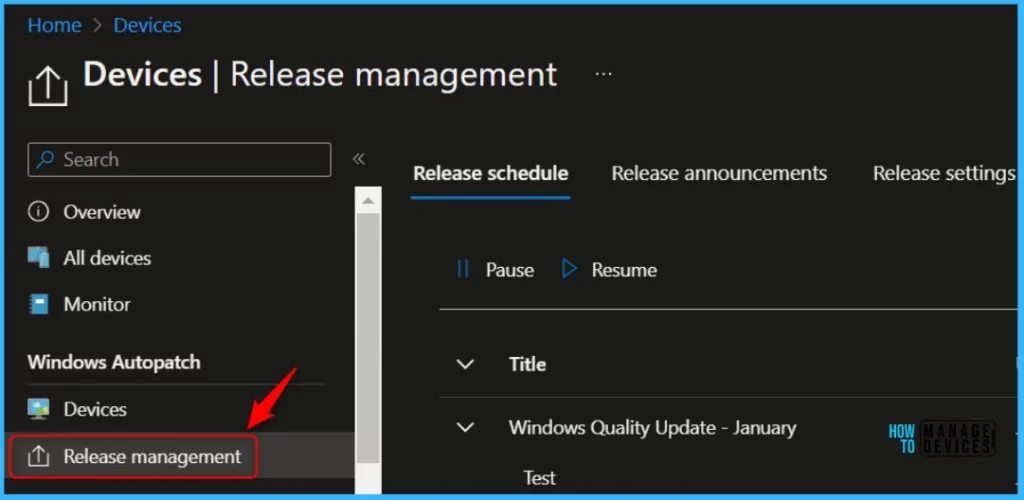Open All devices in the sidebar
1024x500 pixels.
click(x=107, y=258)
